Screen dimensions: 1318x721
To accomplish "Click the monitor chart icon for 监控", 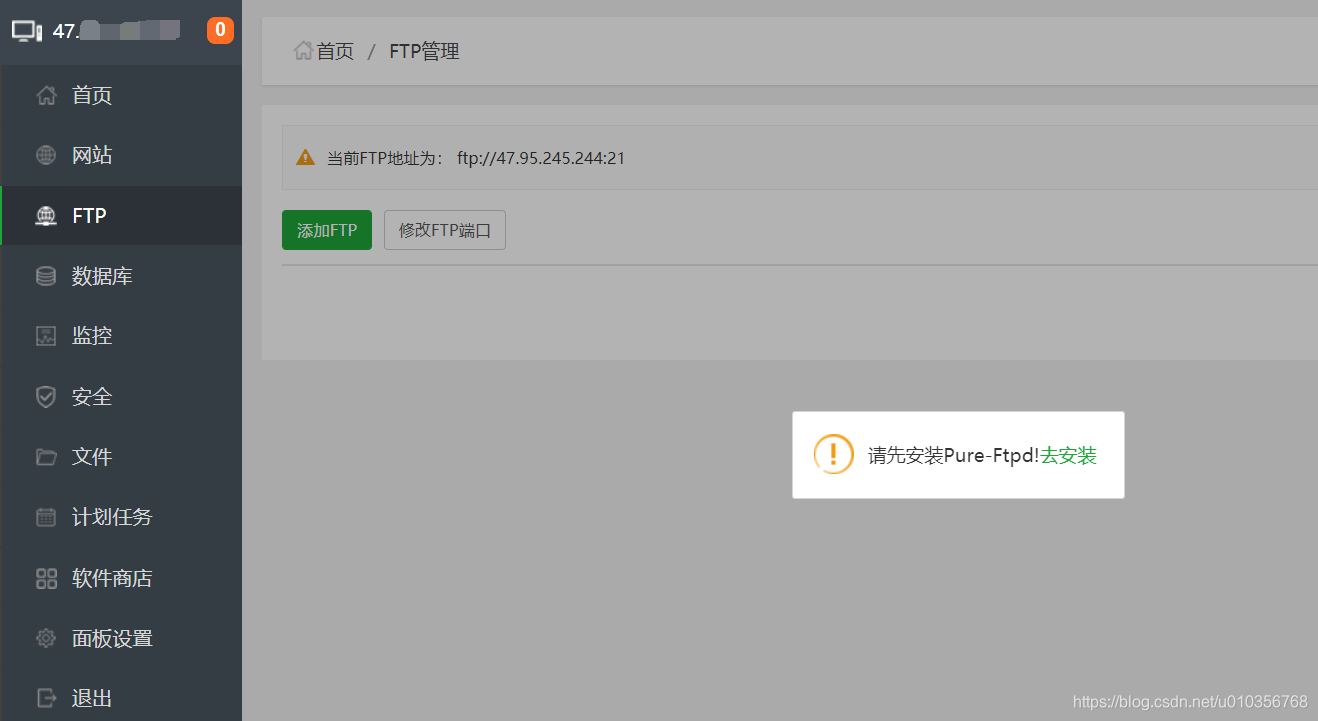I will click(46, 336).
